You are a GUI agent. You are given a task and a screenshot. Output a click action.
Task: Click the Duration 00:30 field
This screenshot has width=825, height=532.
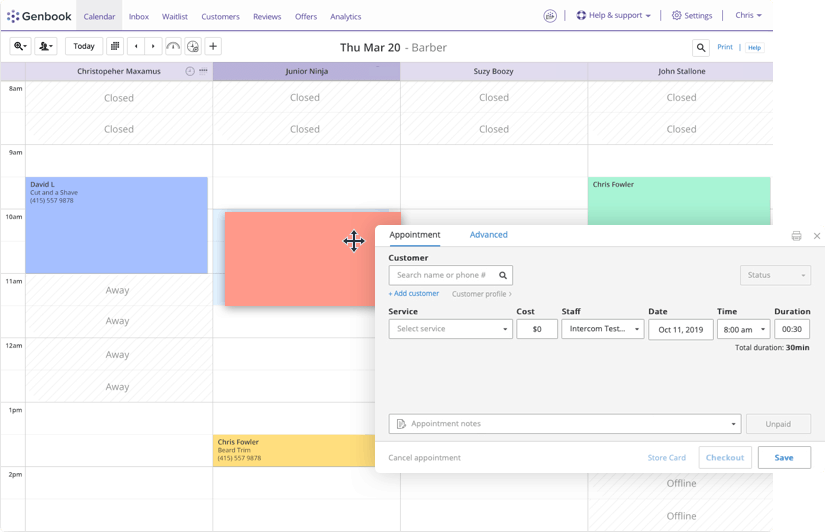click(792, 329)
